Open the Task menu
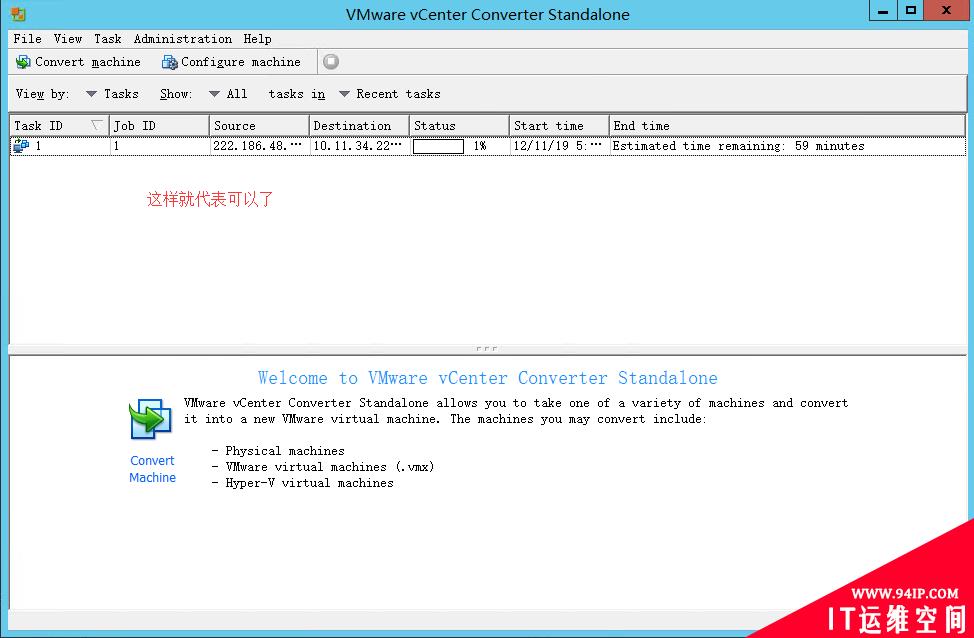Viewport: 974px width, 638px height. pyautogui.click(x=107, y=39)
